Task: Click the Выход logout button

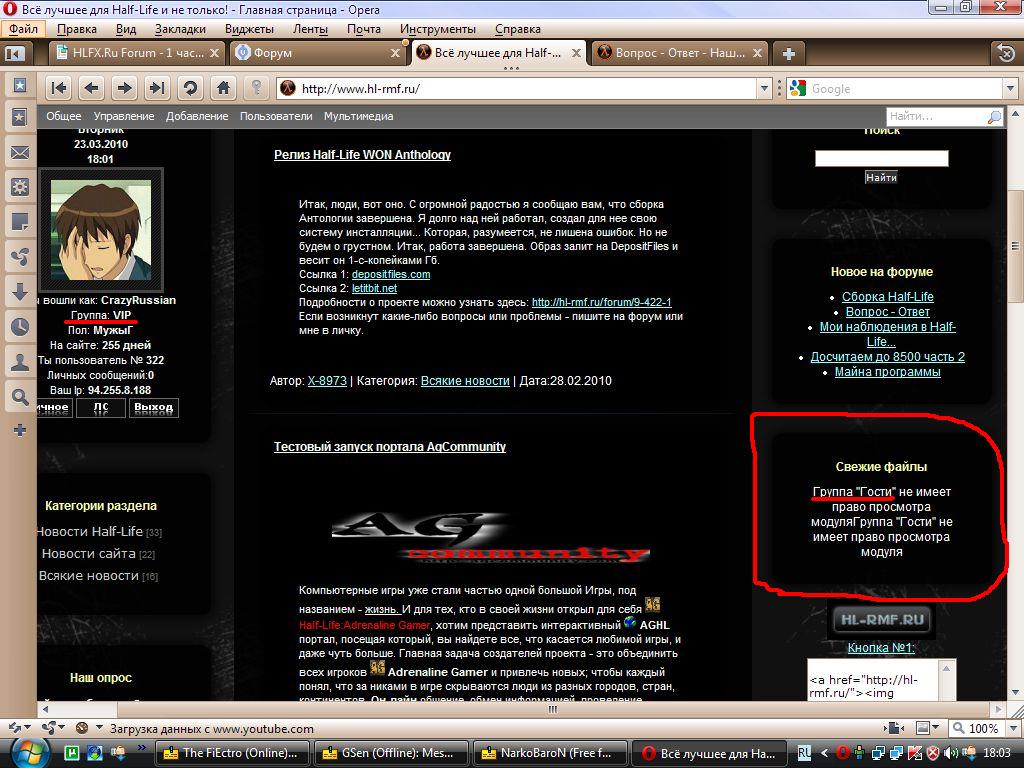Action: (x=153, y=408)
